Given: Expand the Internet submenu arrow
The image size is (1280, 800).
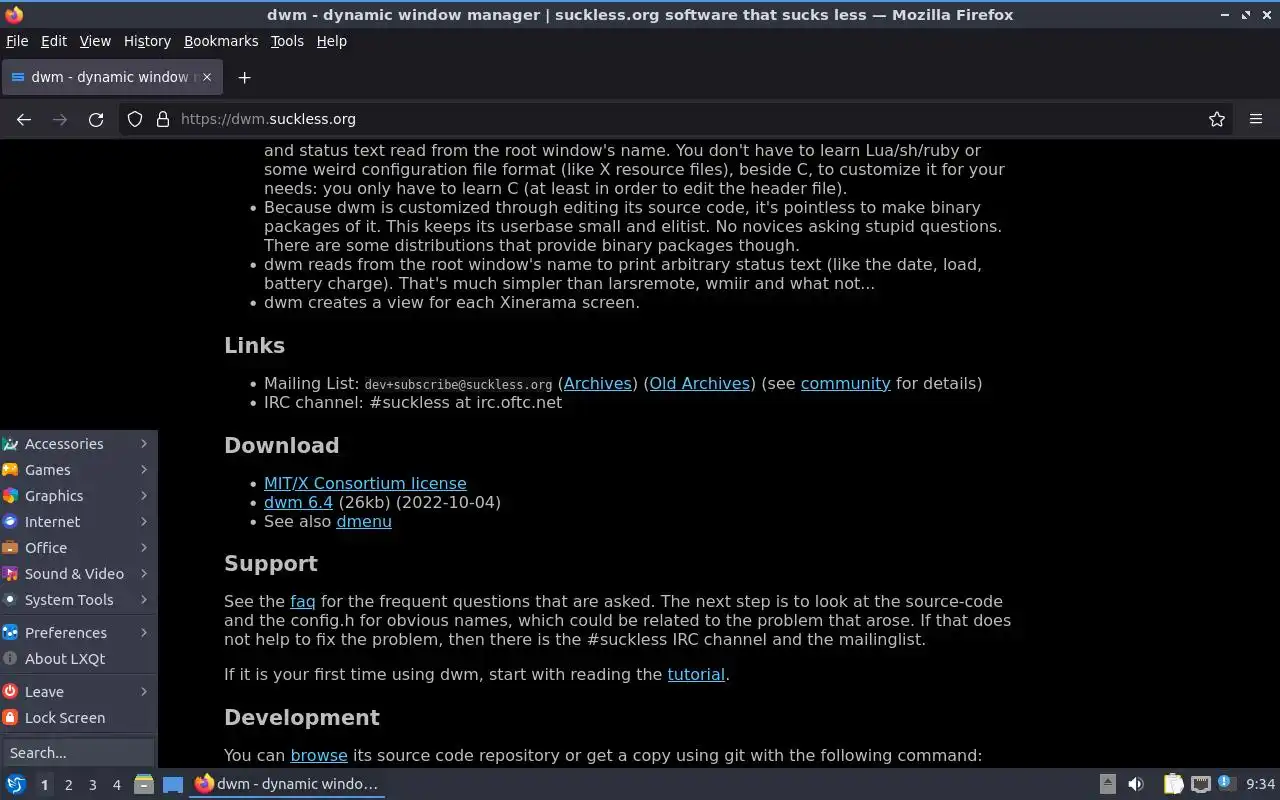Looking at the screenshot, I should pyautogui.click(x=144, y=522).
